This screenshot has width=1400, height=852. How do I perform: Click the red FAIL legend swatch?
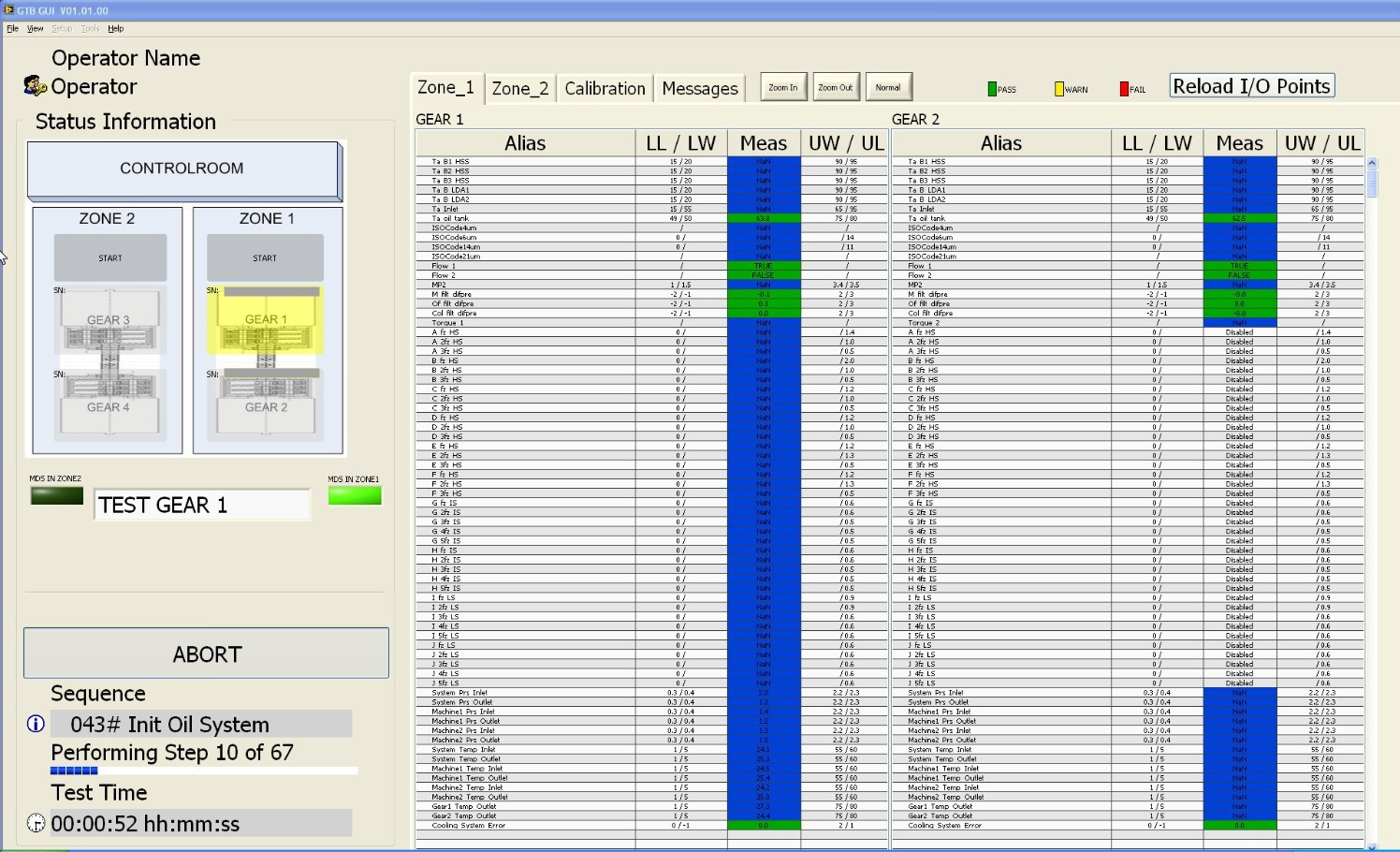(x=1124, y=90)
